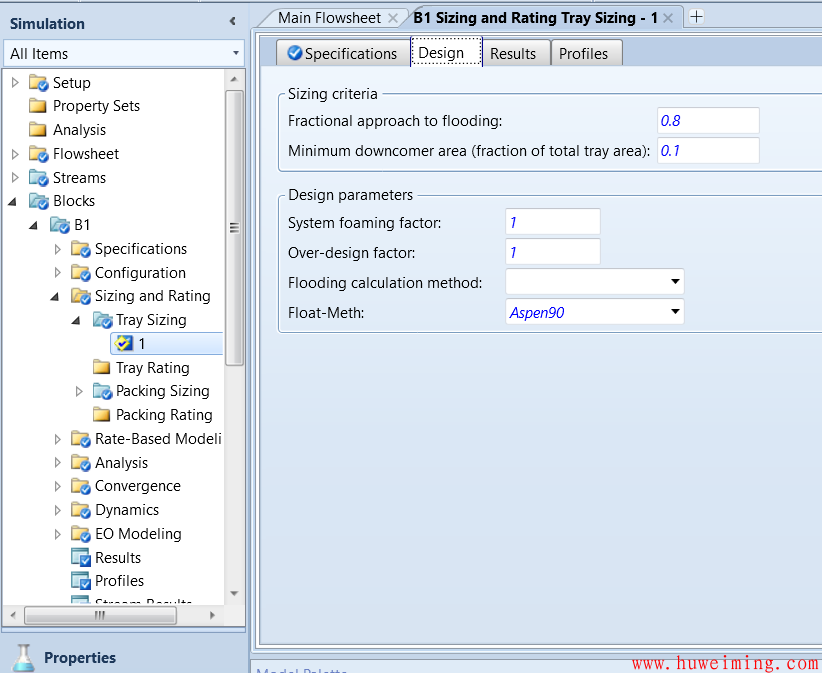Click the Setup folder icon in tree

(x=39, y=83)
